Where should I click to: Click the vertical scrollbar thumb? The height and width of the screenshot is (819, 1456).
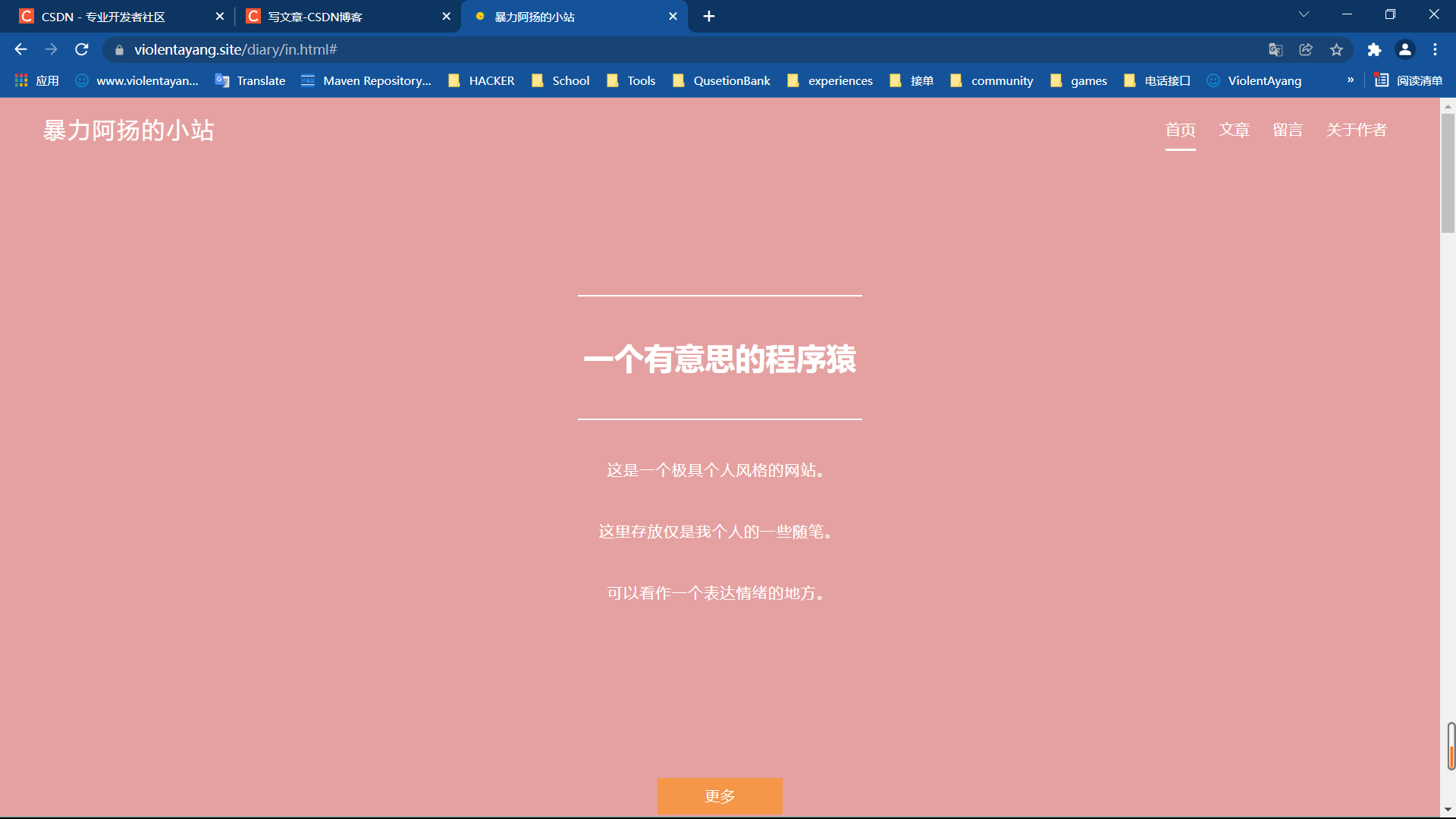pos(1448,174)
